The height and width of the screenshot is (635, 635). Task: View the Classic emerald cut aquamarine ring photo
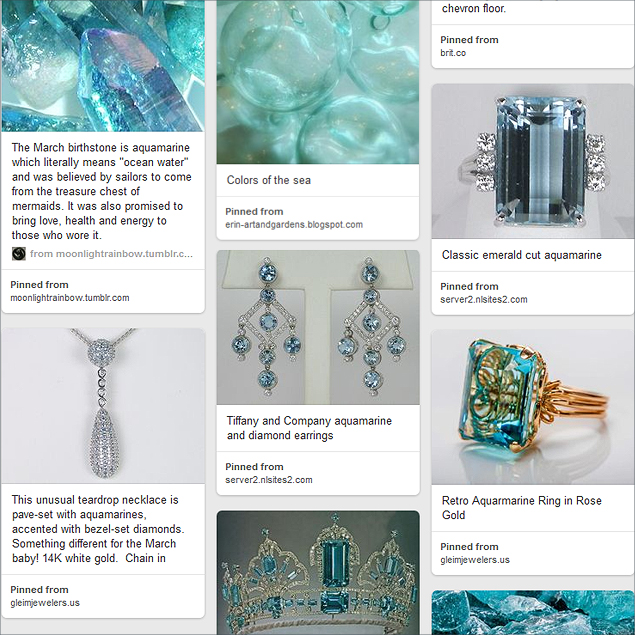533,161
